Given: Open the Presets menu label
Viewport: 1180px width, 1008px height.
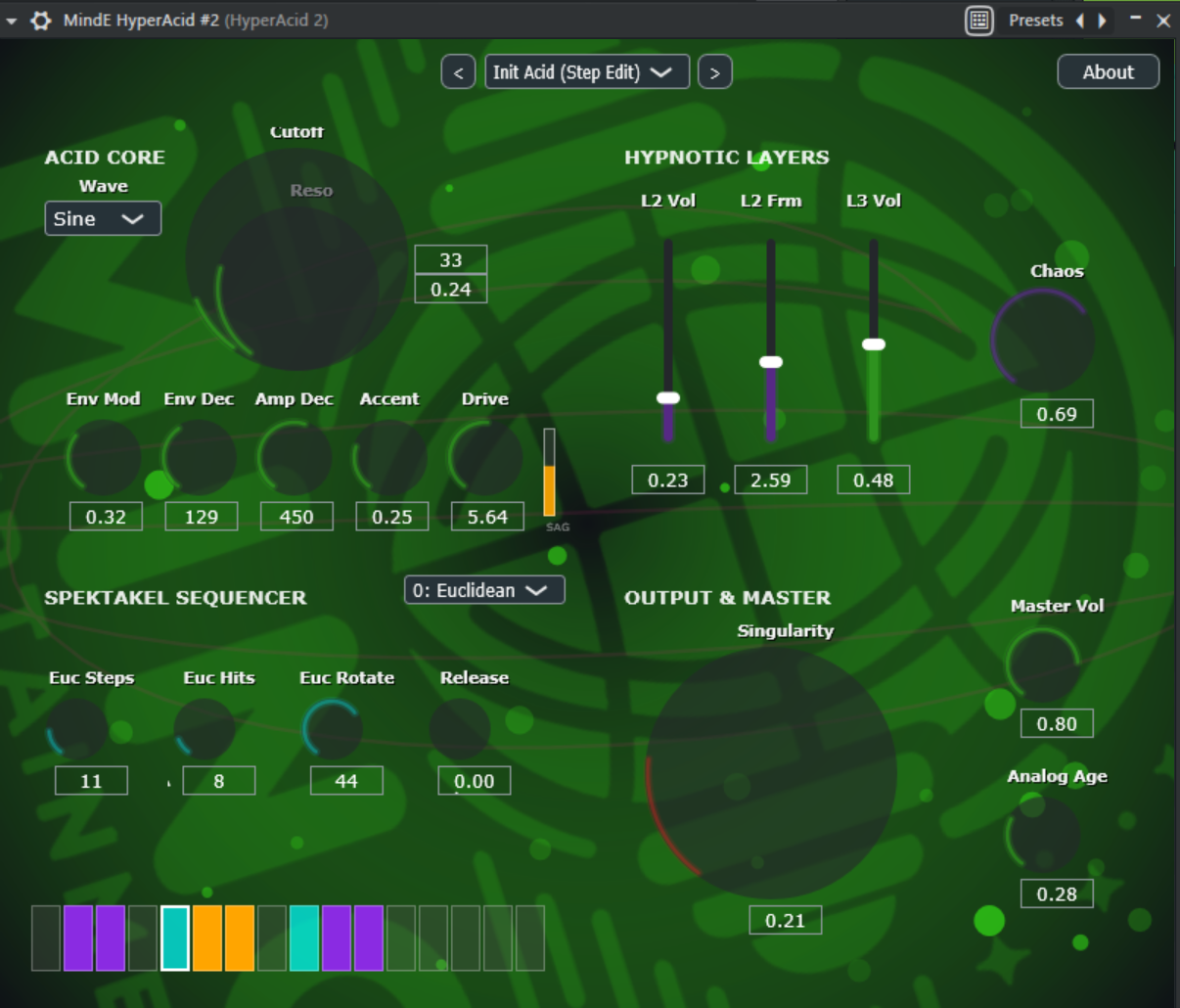Looking at the screenshot, I should tap(1035, 21).
